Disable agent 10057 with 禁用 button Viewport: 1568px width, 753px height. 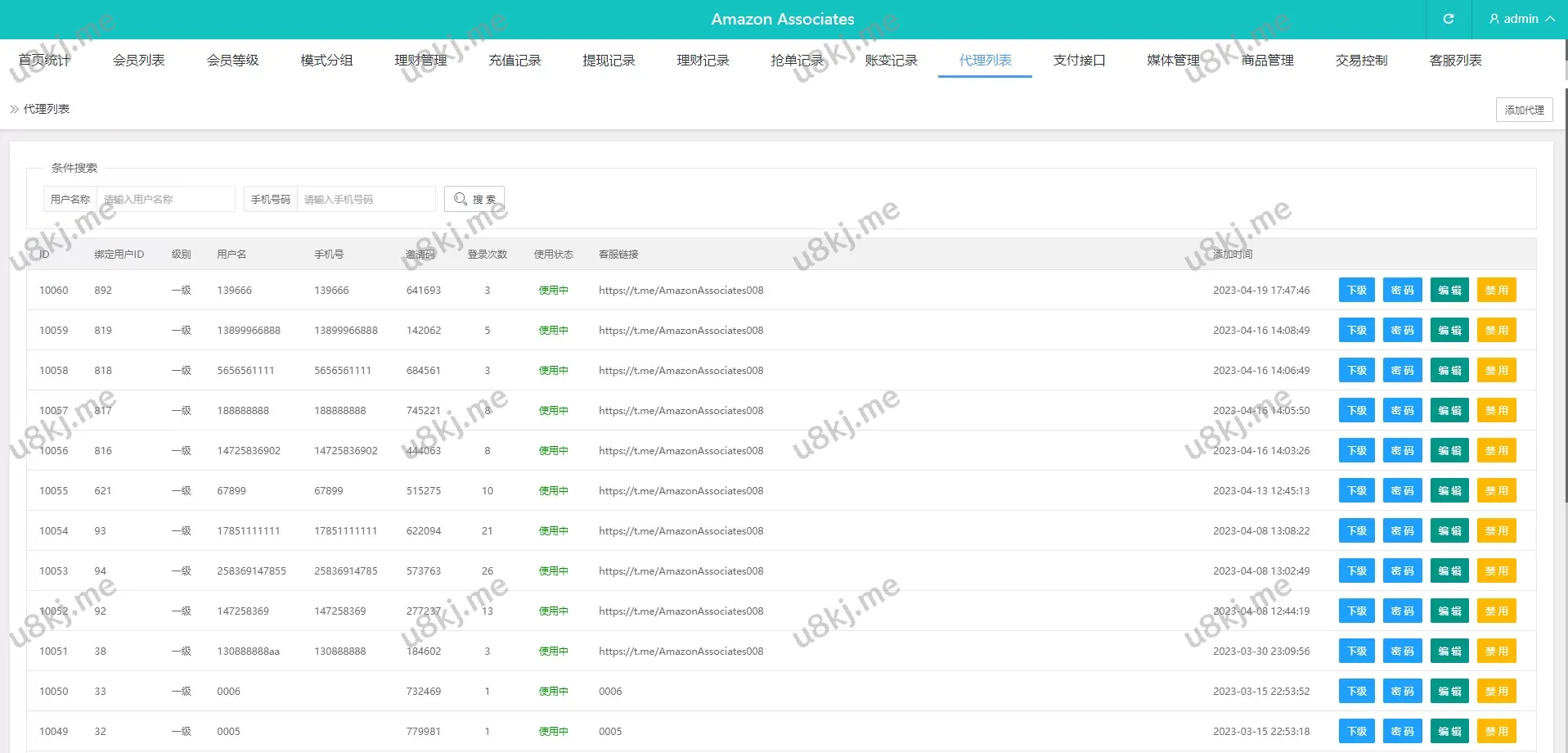pyautogui.click(x=1496, y=411)
